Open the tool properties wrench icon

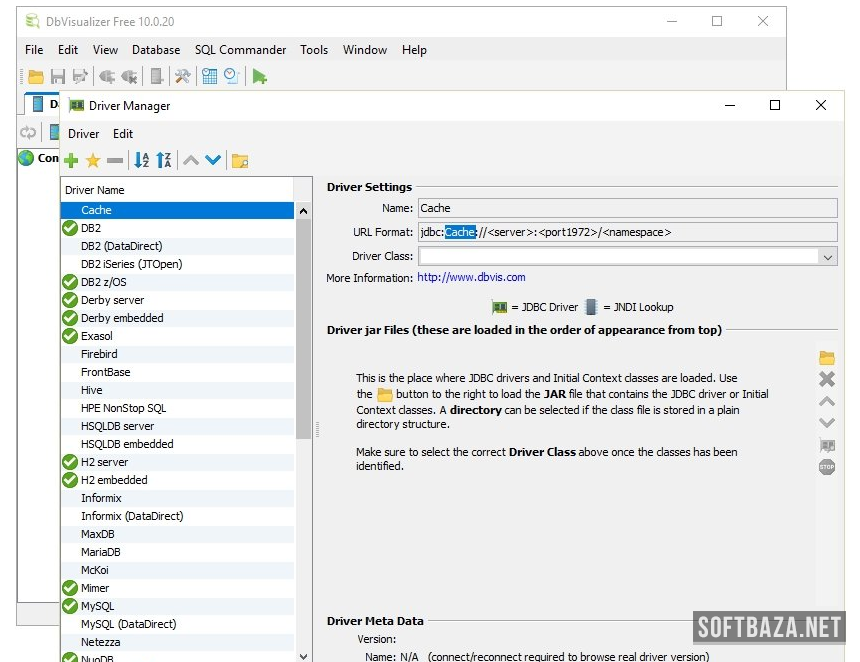point(182,76)
